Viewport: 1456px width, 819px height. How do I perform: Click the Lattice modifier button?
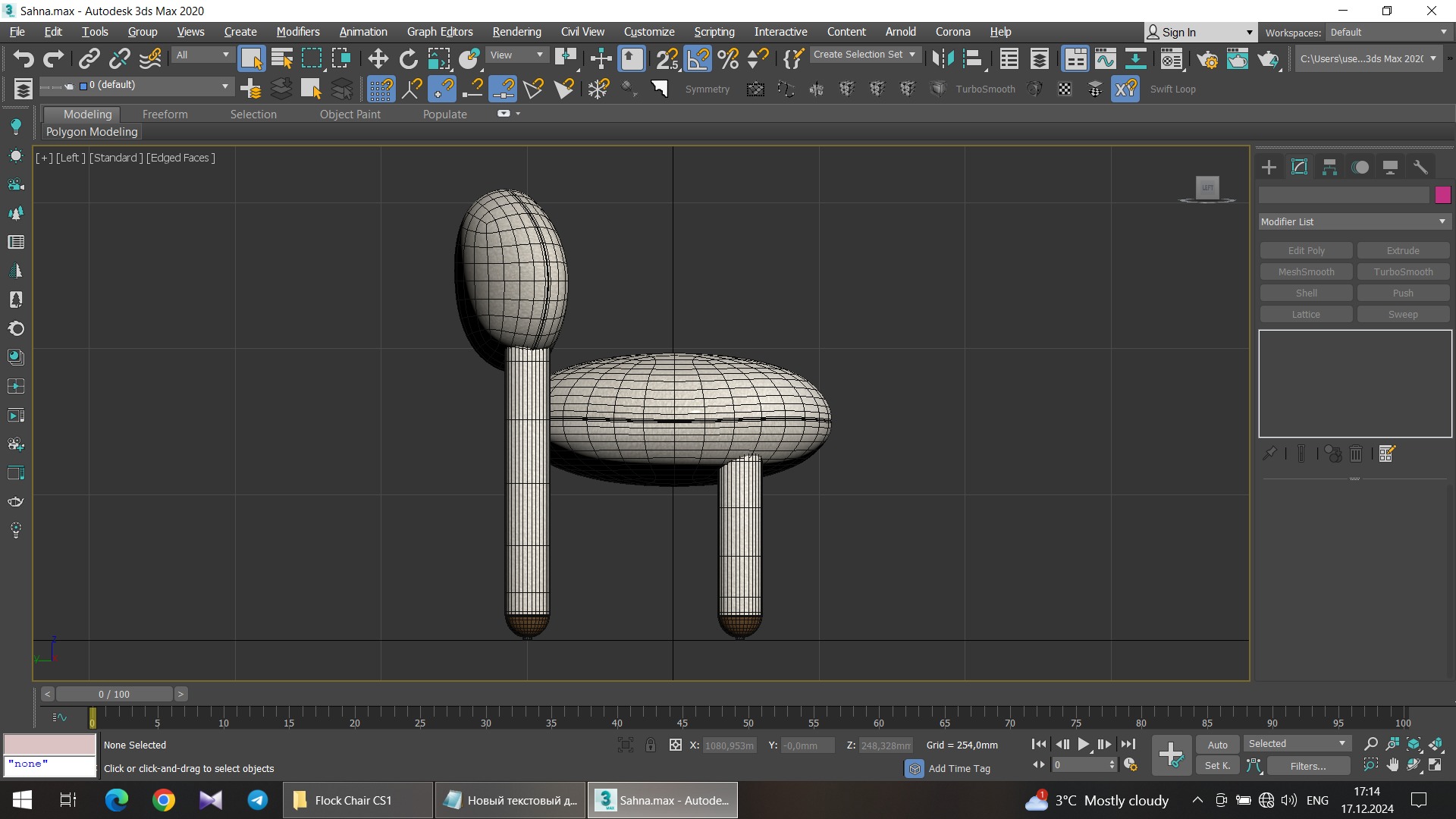(x=1306, y=314)
